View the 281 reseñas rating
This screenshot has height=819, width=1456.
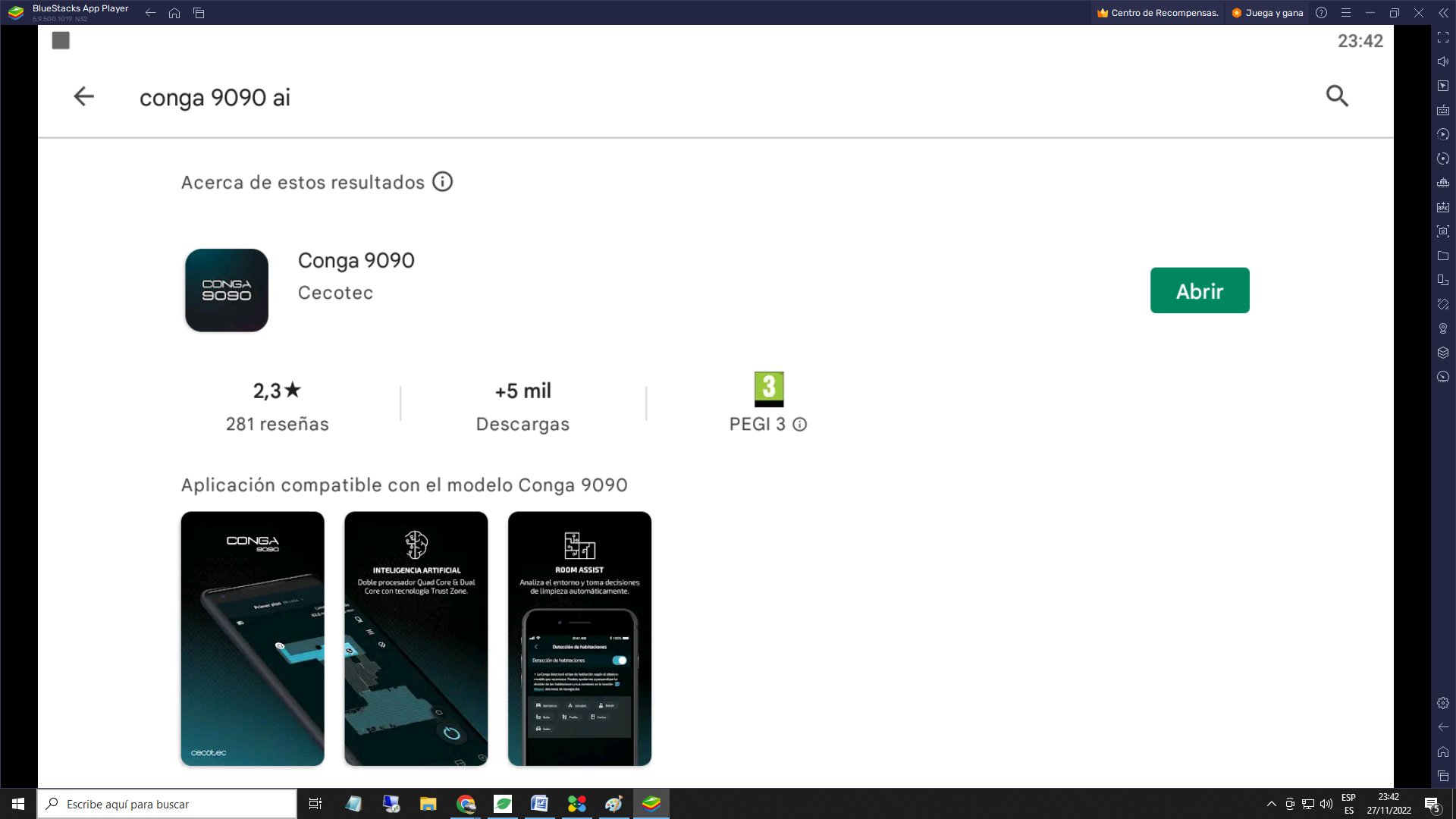coord(278,406)
